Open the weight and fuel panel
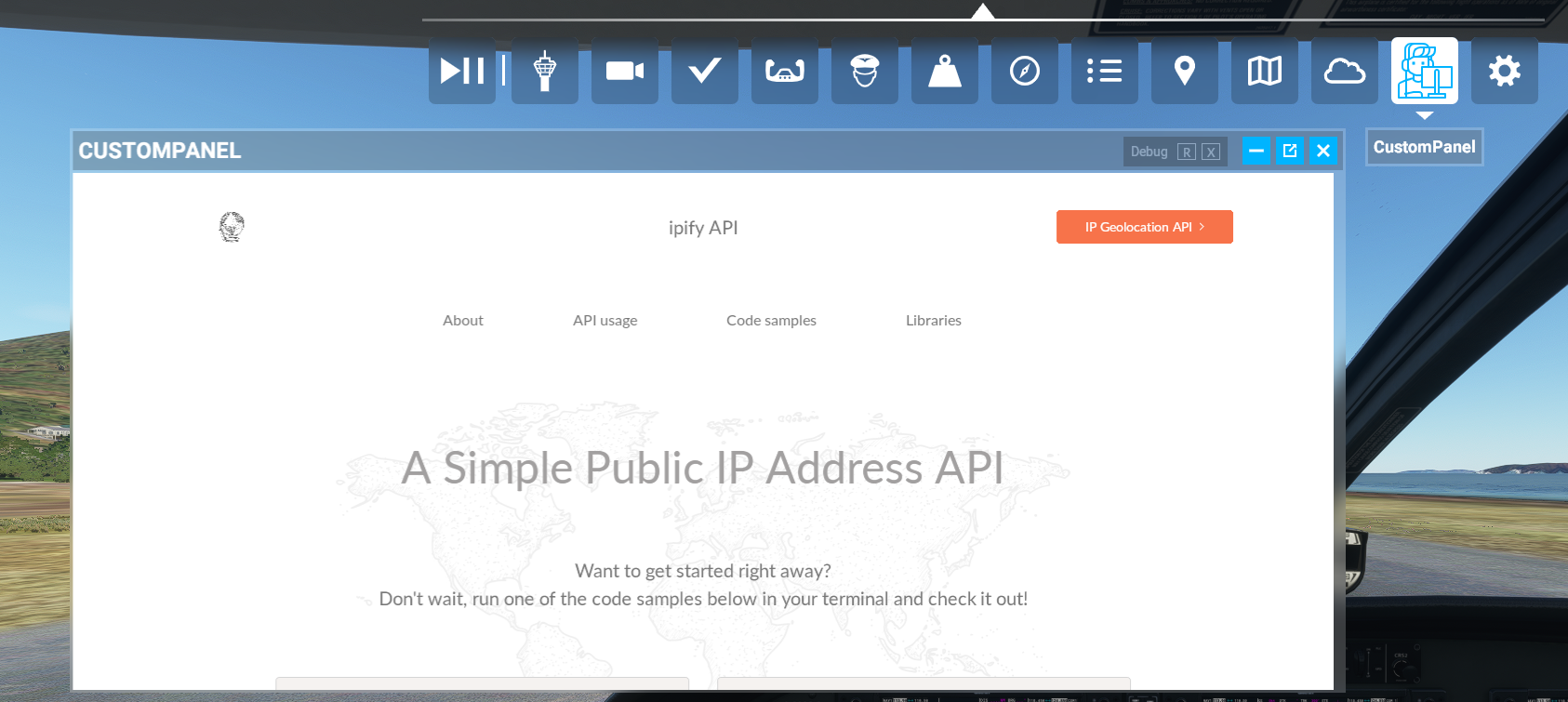Viewport: 1568px width, 702px height. pyautogui.click(x=945, y=71)
